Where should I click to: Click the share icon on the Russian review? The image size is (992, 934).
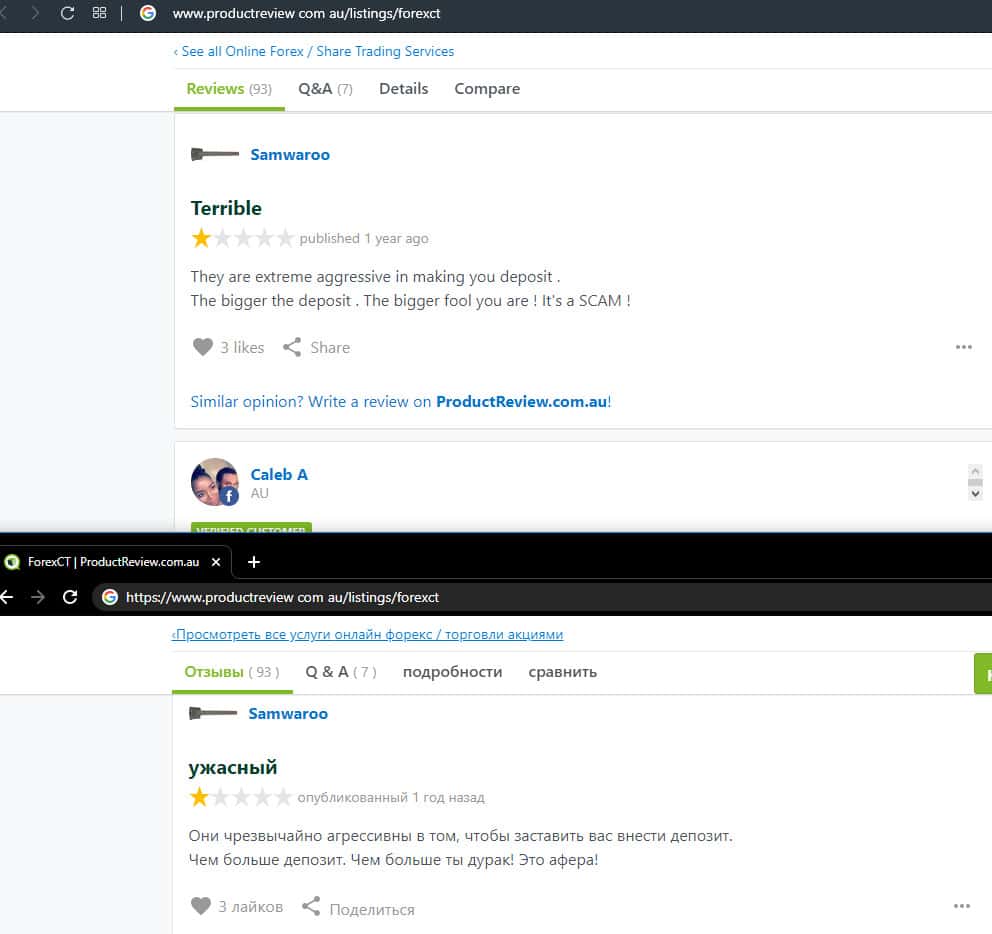(x=311, y=906)
